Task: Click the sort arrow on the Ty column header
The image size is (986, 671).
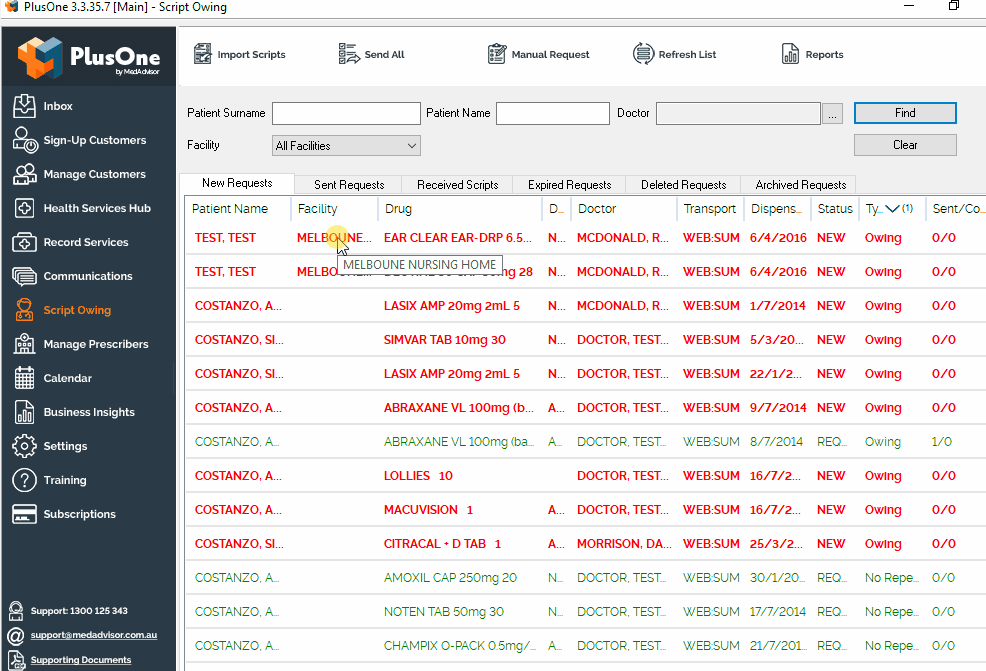Action: (x=892, y=209)
